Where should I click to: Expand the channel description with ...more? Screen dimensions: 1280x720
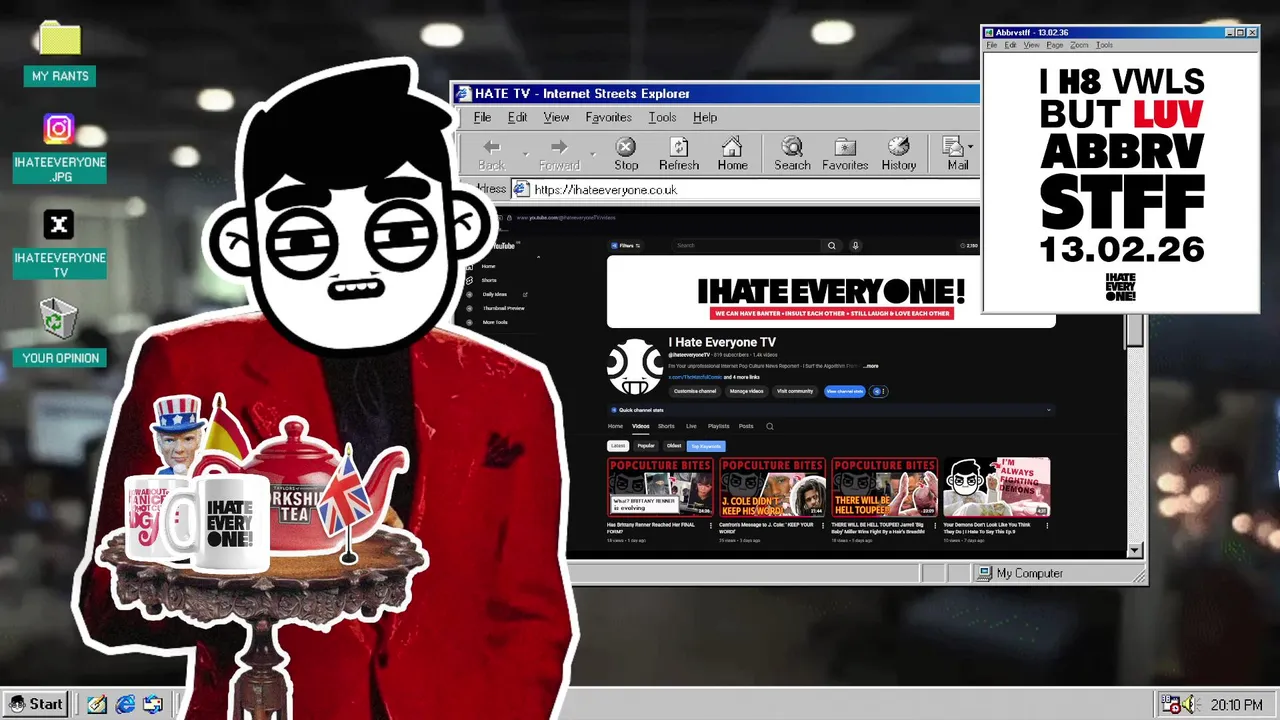point(871,366)
